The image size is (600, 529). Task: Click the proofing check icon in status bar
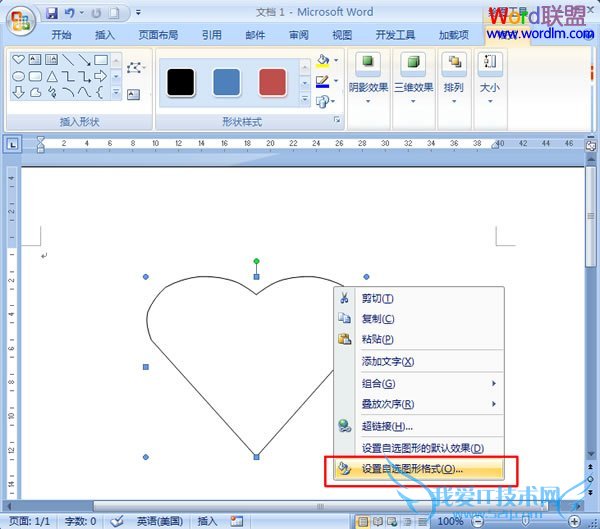[116, 521]
